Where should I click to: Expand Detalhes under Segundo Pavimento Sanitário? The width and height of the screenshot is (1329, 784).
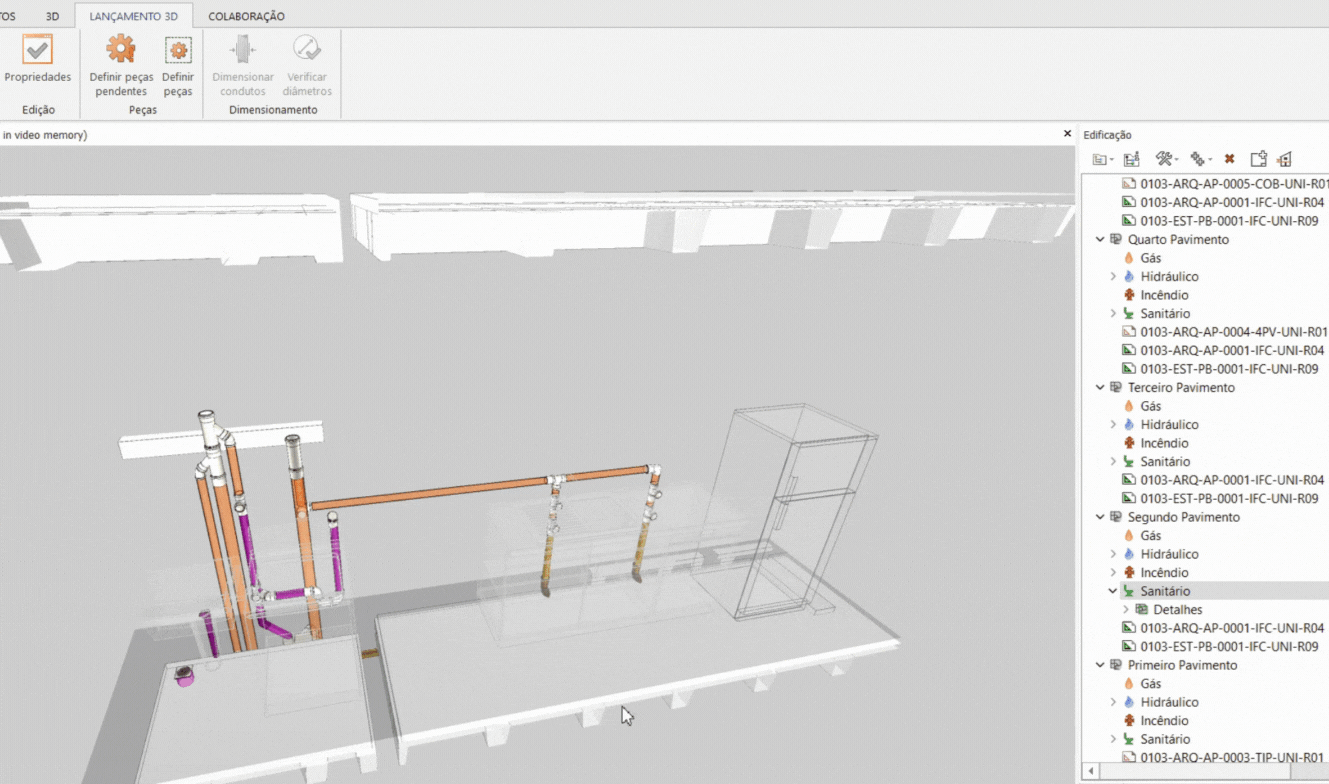1126,610
